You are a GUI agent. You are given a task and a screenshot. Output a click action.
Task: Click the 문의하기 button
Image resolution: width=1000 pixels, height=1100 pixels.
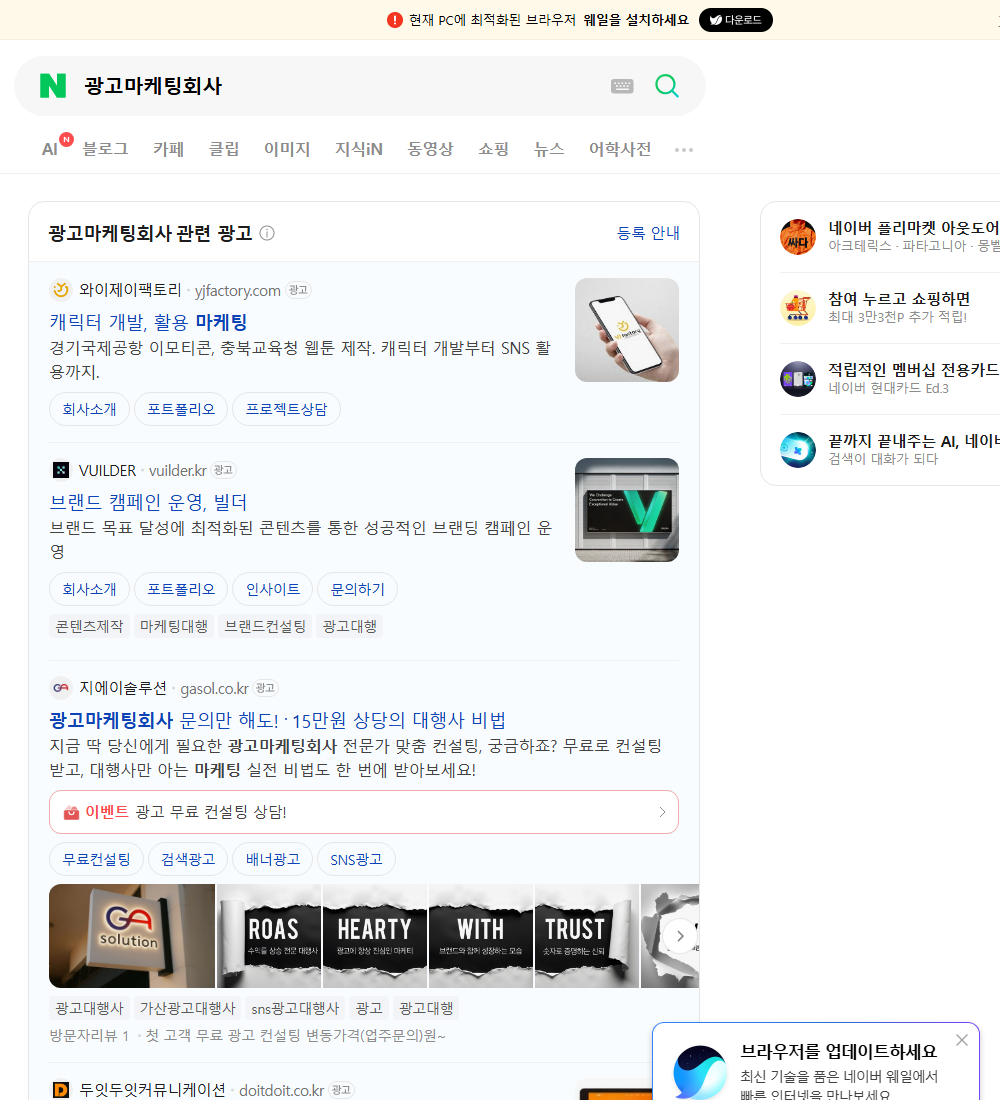357,589
